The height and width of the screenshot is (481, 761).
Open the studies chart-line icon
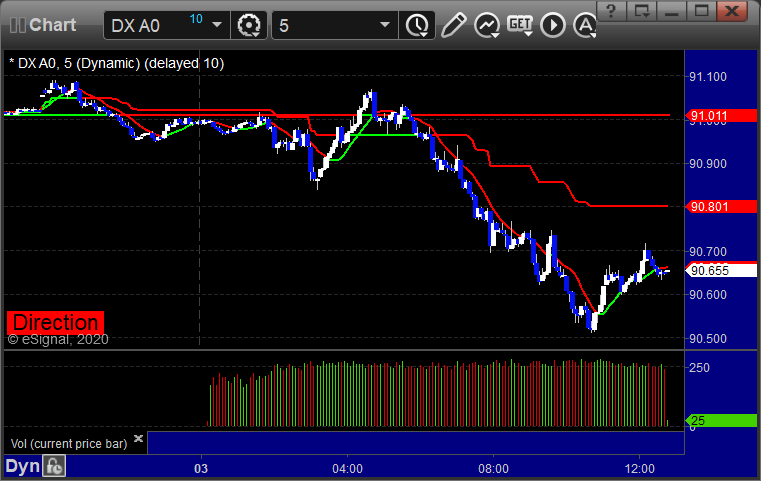(487, 25)
